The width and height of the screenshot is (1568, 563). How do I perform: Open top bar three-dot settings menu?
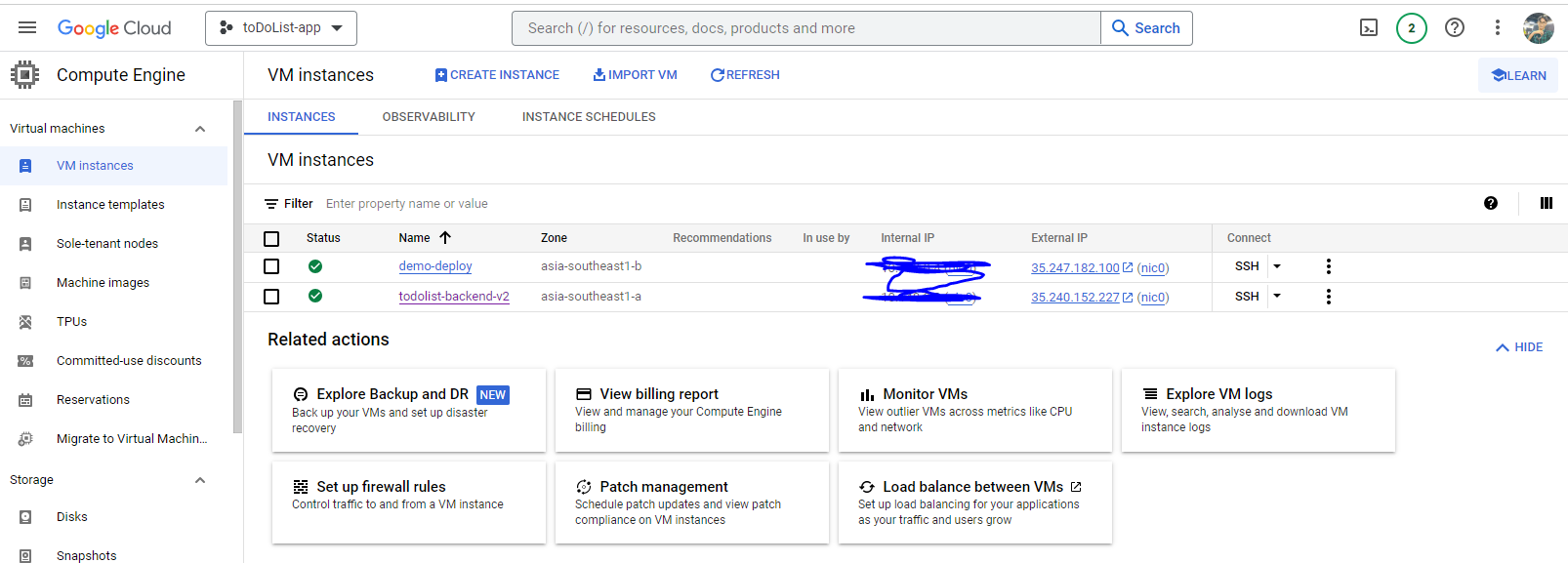[x=1497, y=27]
